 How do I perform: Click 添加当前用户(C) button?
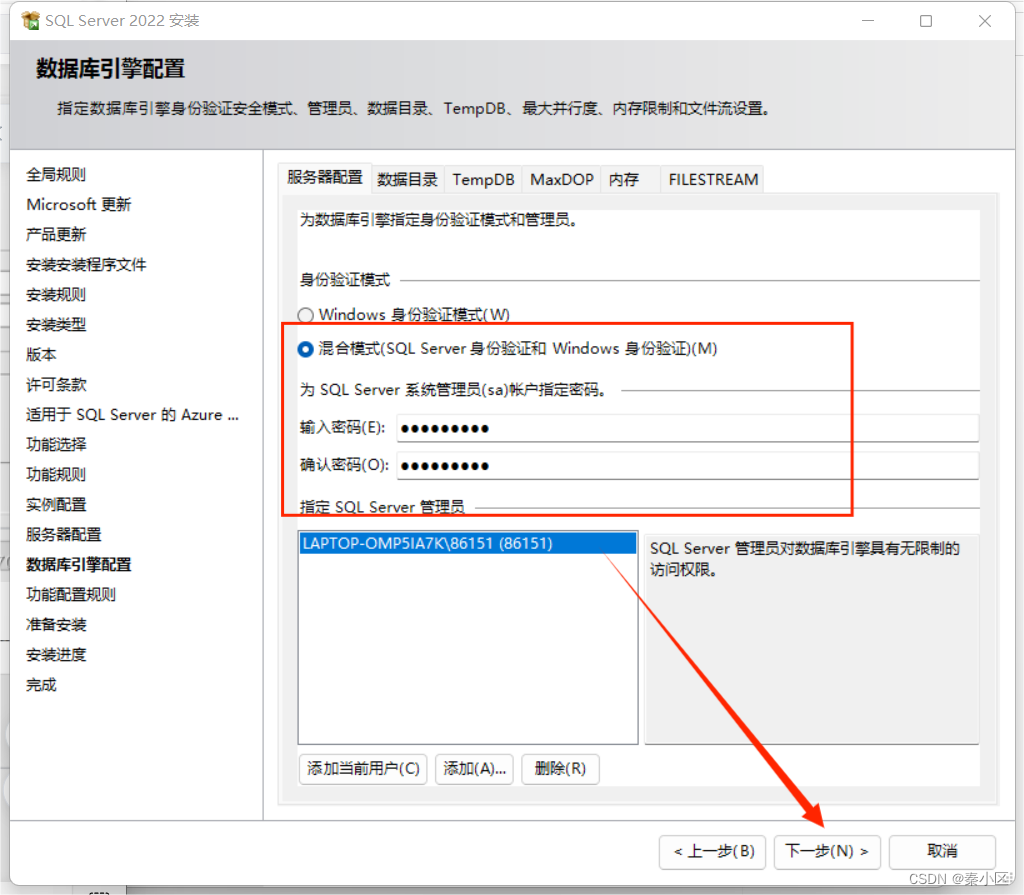tap(363, 769)
